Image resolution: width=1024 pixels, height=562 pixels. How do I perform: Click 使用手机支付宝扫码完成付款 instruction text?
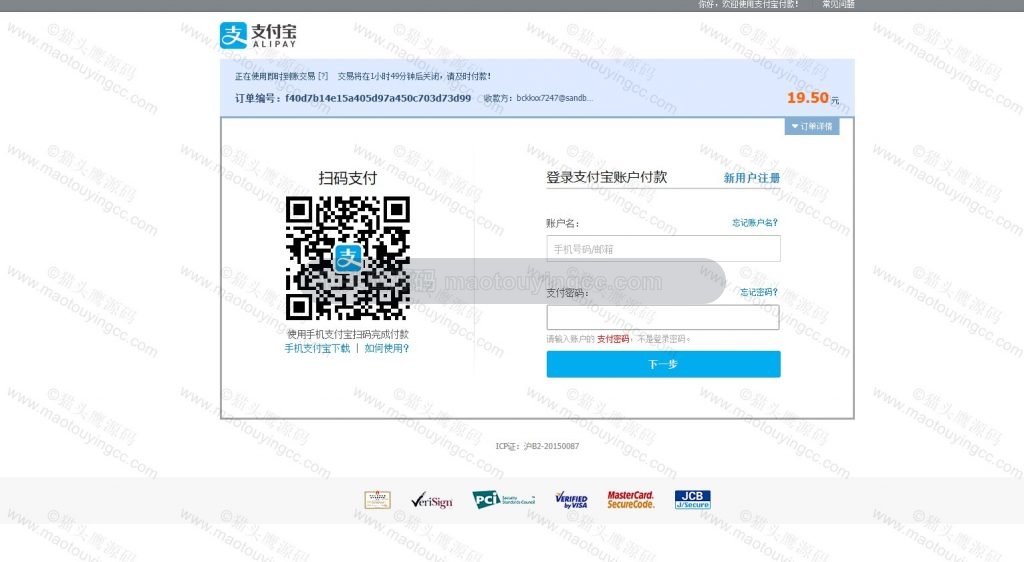[348, 334]
